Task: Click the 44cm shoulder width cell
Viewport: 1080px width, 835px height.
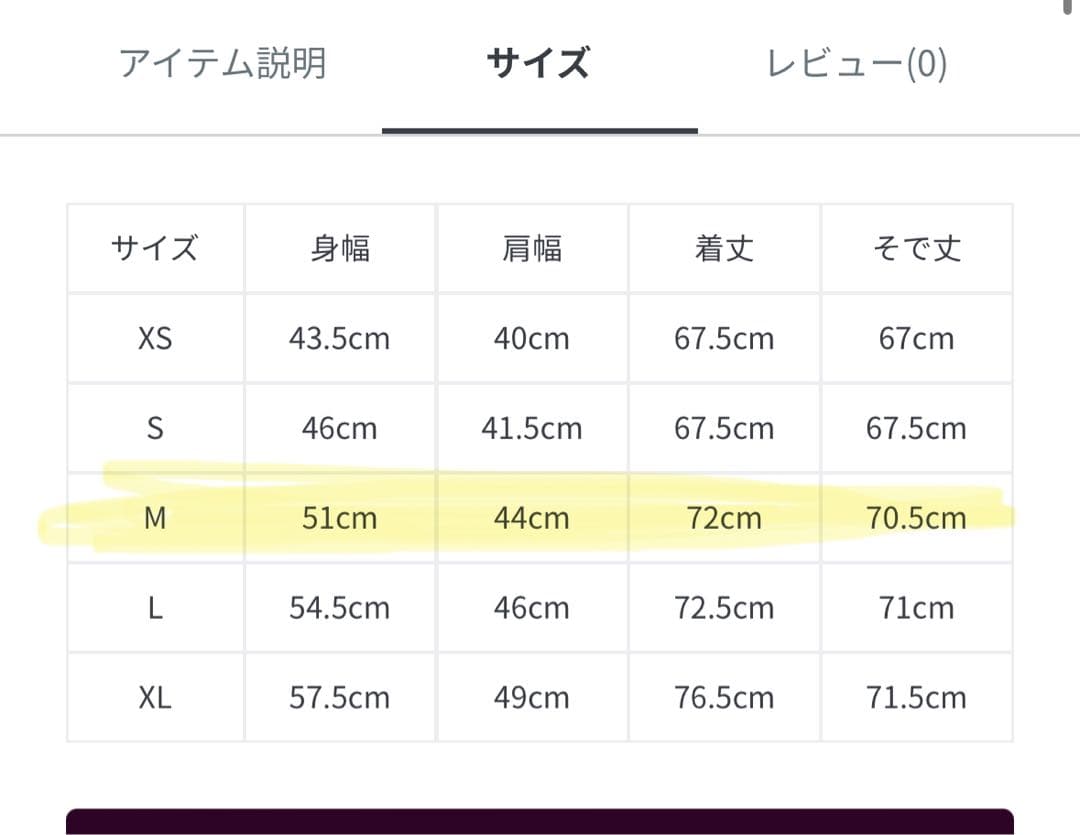Action: (531, 518)
